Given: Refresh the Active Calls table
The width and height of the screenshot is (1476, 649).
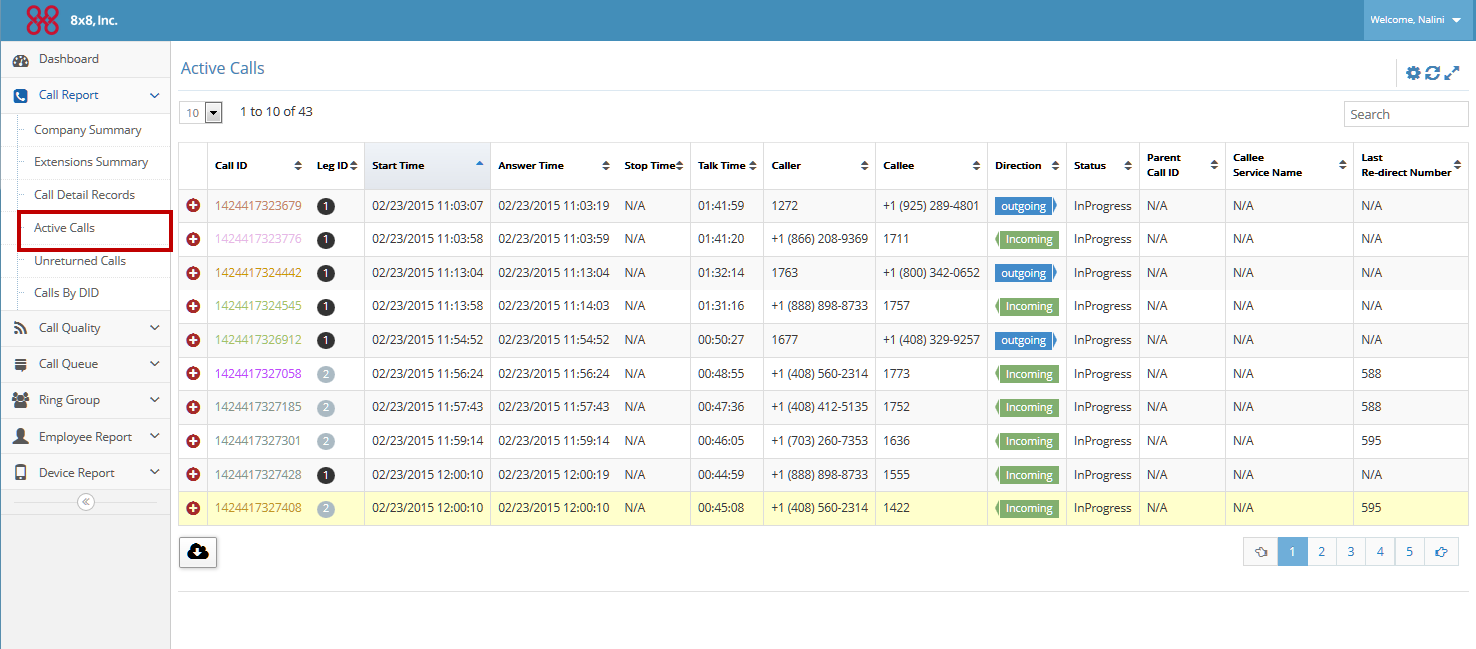Looking at the screenshot, I should (x=1433, y=72).
